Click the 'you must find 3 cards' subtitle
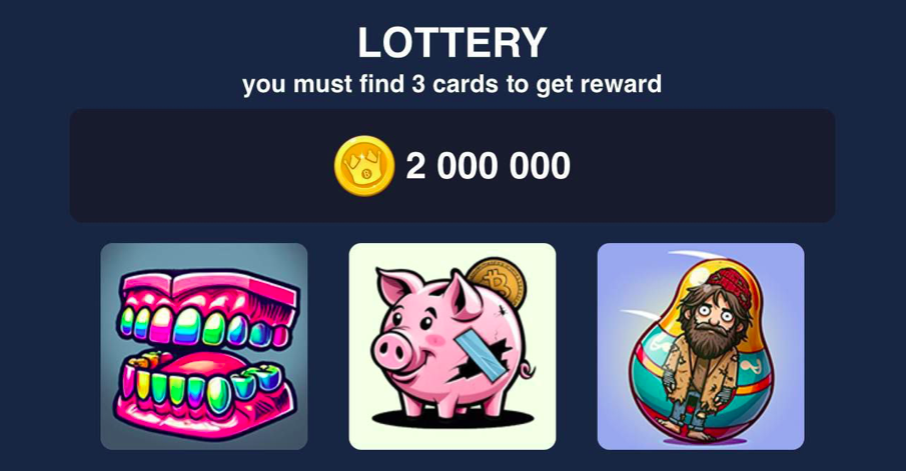 click(x=452, y=84)
